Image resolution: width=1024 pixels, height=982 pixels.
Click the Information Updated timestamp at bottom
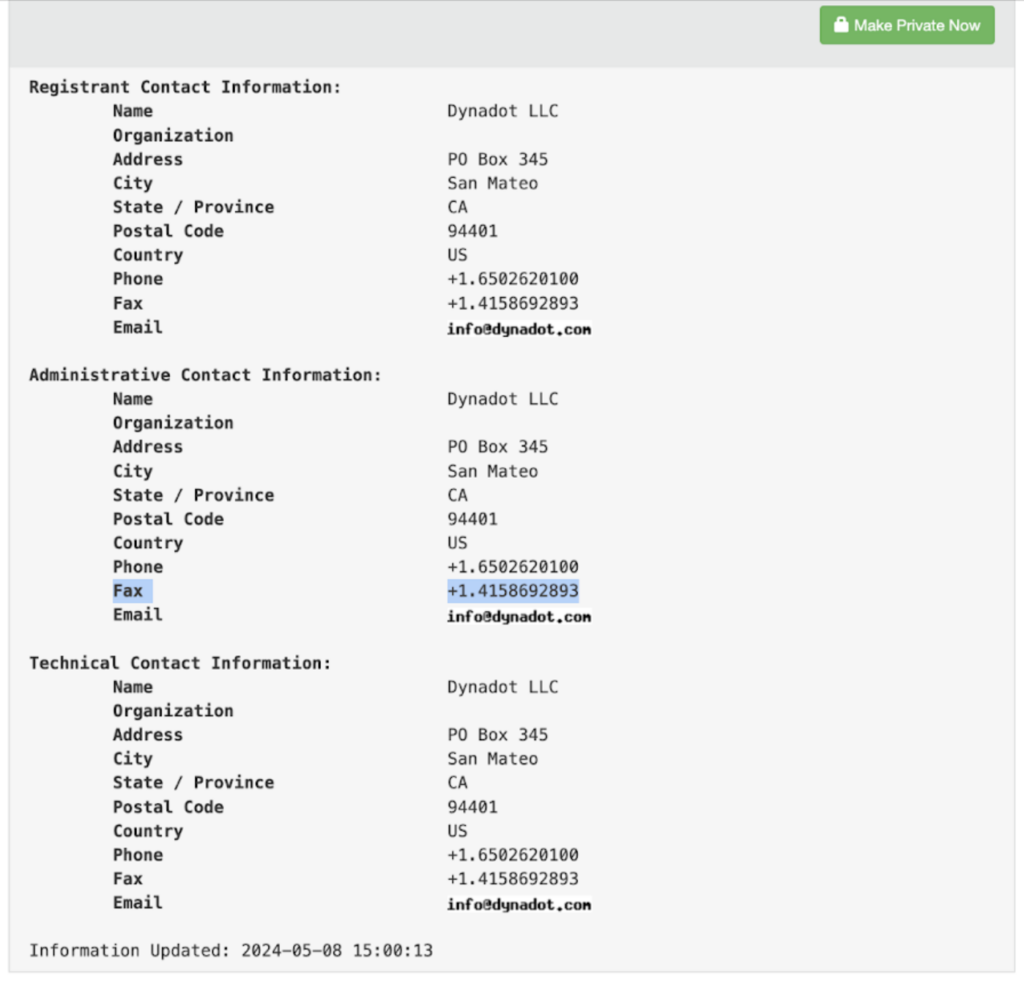point(234,950)
